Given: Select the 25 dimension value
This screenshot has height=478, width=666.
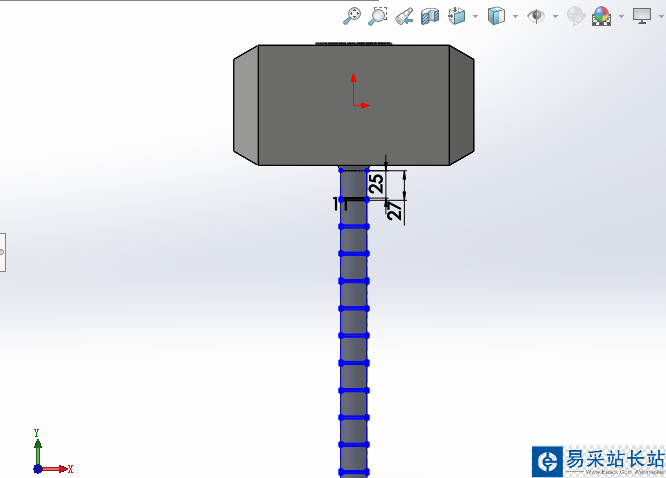Looking at the screenshot, I should point(376,184).
